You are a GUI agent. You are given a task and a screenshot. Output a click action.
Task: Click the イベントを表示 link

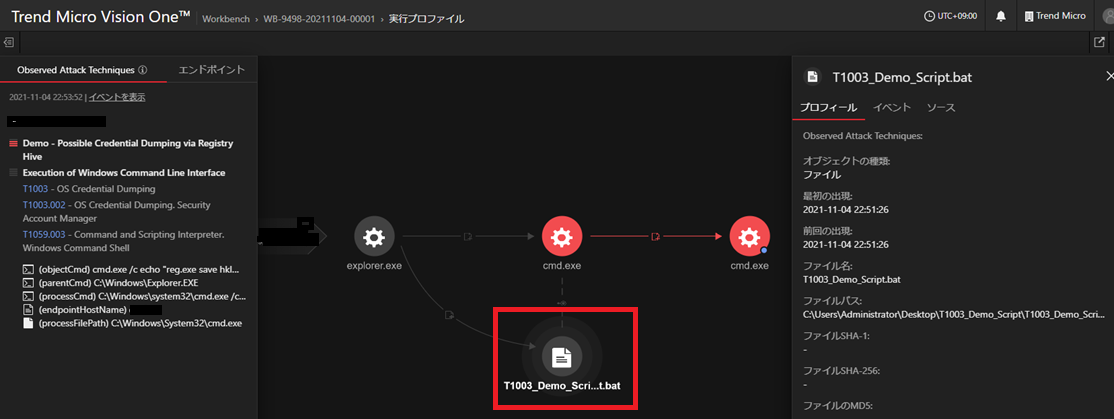[117, 97]
